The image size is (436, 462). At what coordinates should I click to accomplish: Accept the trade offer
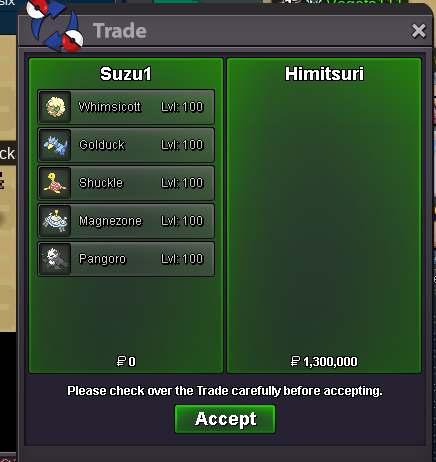point(225,419)
